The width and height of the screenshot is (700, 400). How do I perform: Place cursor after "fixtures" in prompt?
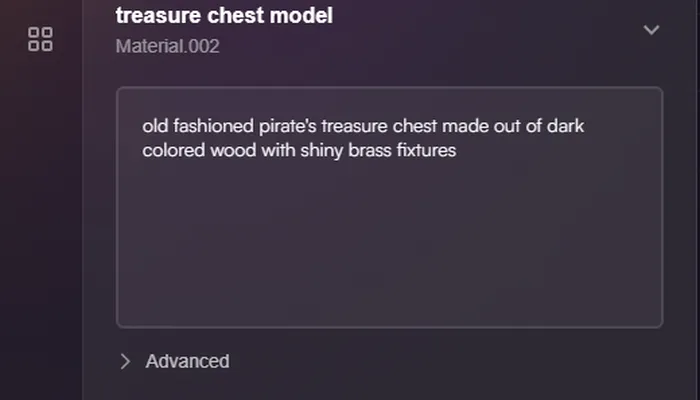click(457, 151)
